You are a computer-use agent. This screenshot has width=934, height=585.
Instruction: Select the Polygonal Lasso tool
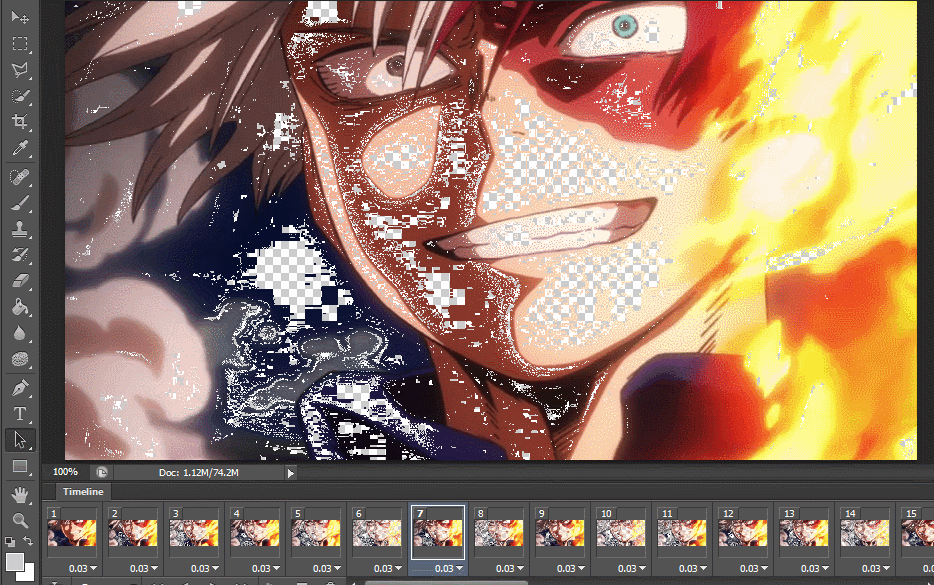point(20,70)
